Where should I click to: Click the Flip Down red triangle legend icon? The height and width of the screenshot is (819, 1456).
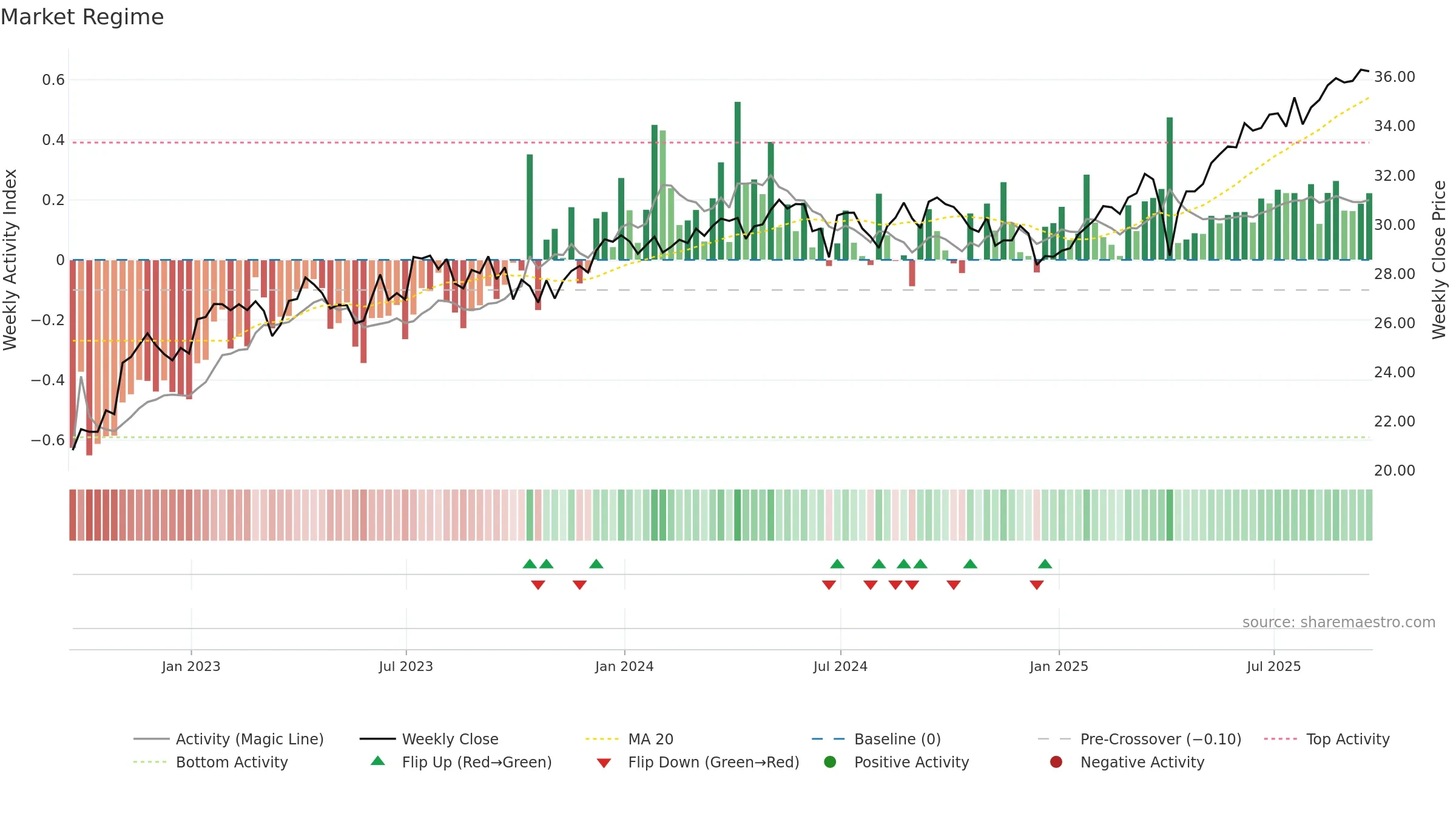click(x=604, y=763)
